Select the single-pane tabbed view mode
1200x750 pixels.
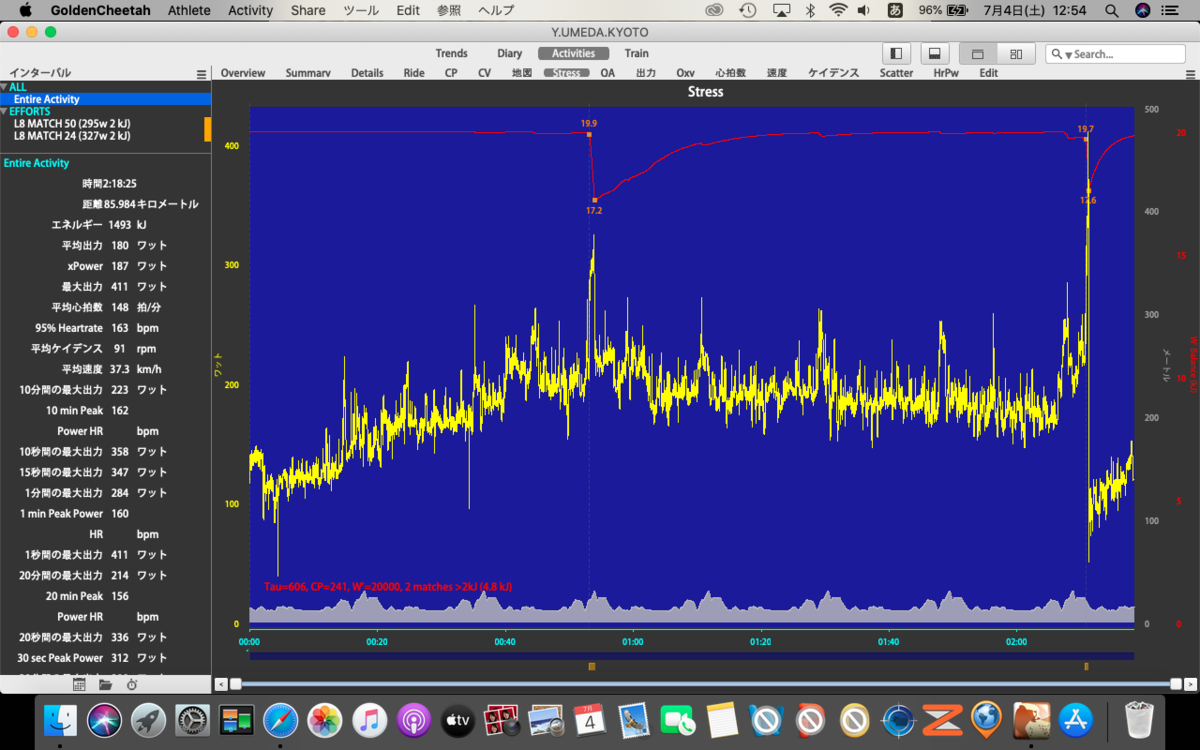point(978,54)
